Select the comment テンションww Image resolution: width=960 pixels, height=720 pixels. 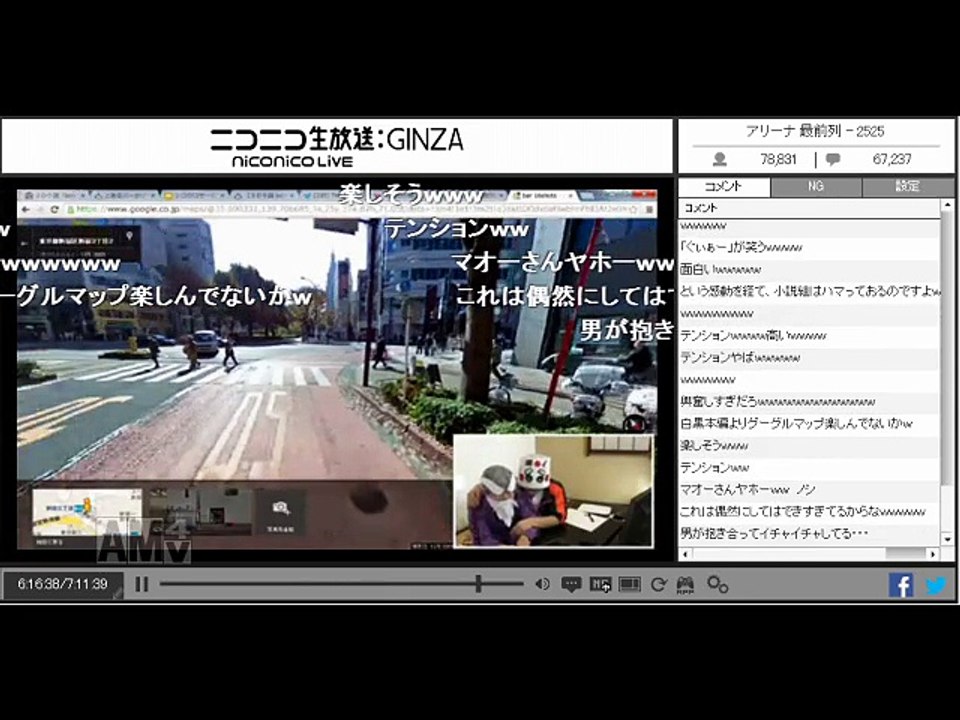point(809,468)
